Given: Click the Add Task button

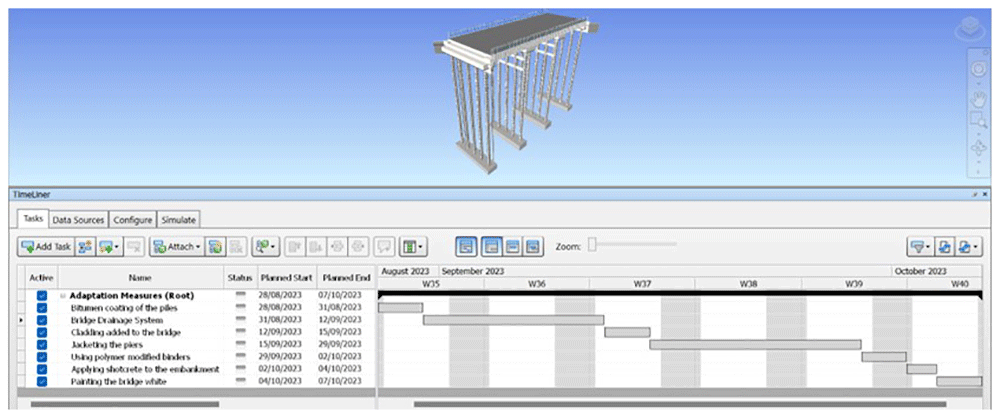Looking at the screenshot, I should coord(47,246).
